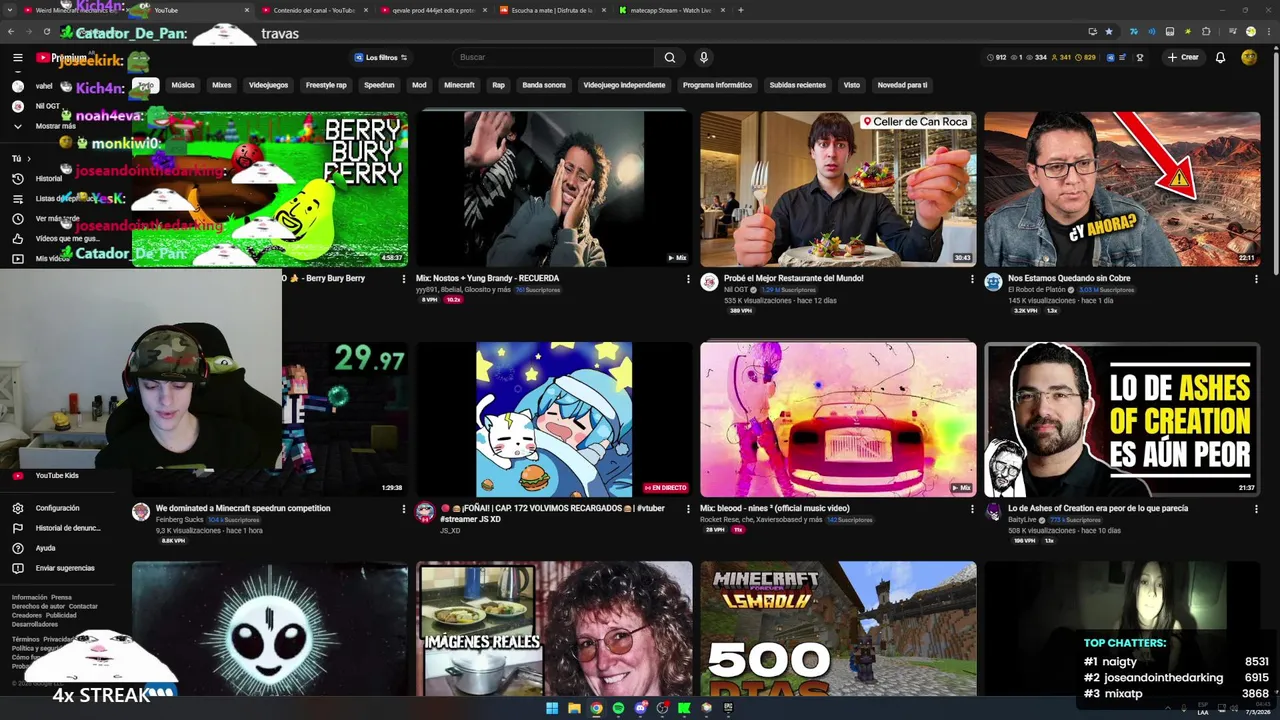Select the Banda sonora filter chip
Image resolution: width=1280 pixels, height=720 pixels.
tap(544, 85)
